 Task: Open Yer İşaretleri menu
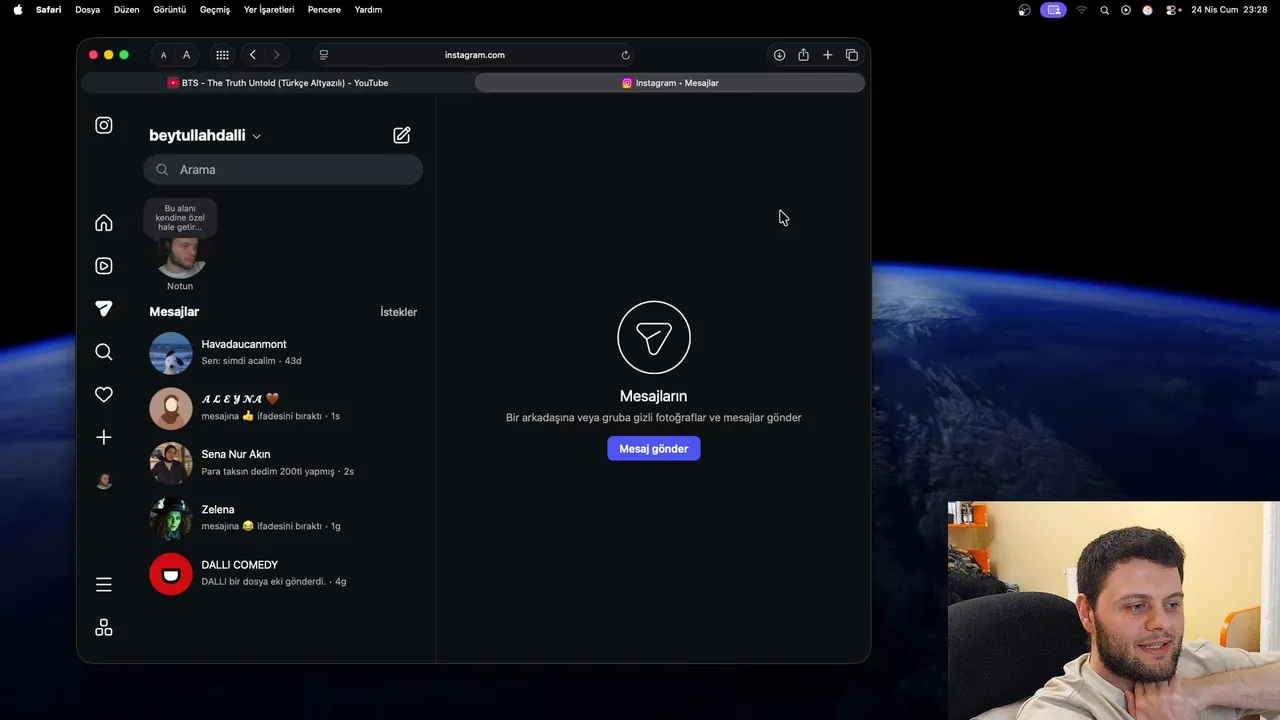[269, 10]
